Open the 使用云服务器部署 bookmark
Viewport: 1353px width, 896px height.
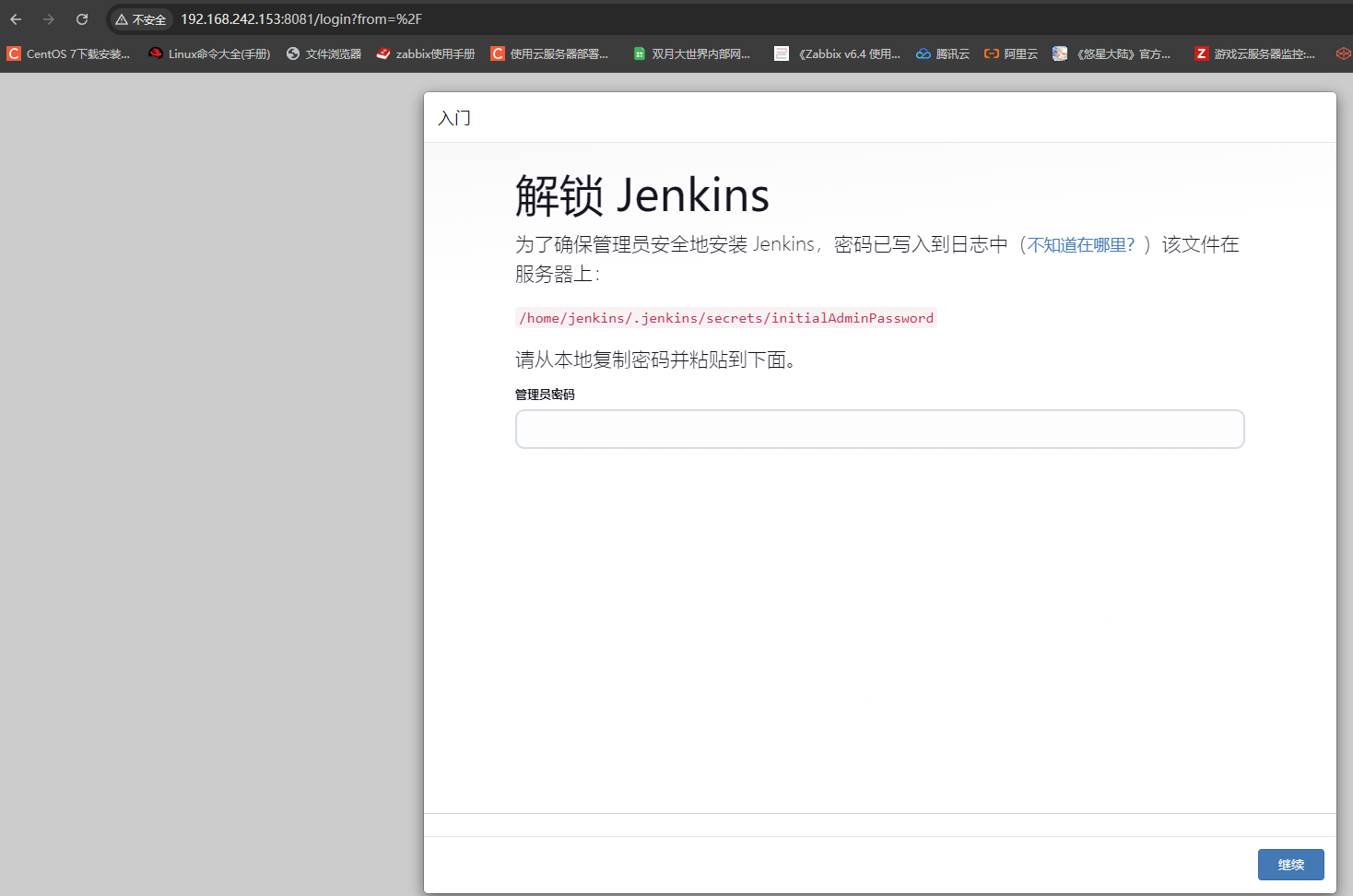point(549,54)
